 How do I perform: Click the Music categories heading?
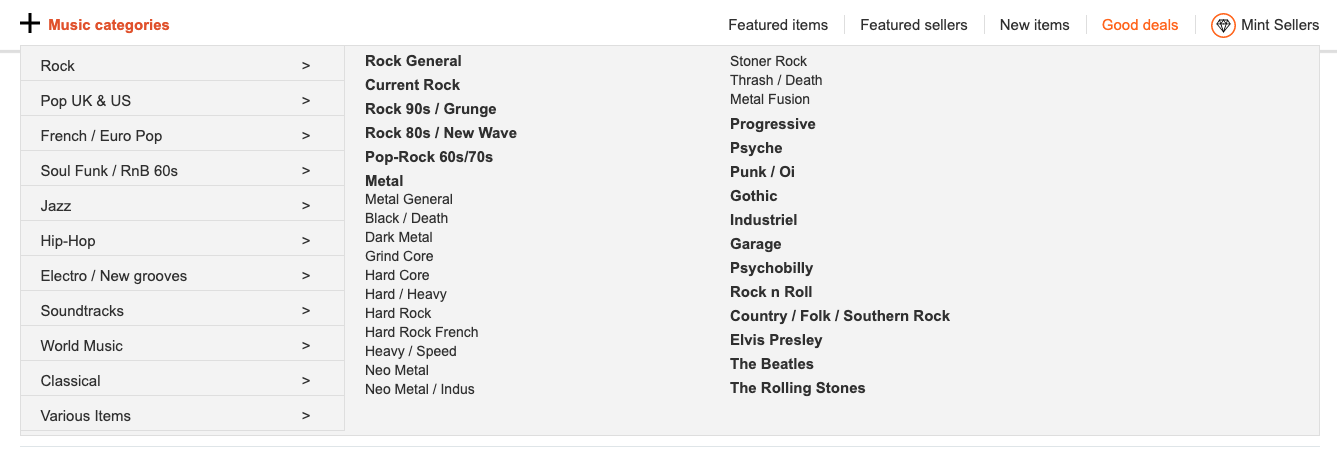(x=109, y=25)
